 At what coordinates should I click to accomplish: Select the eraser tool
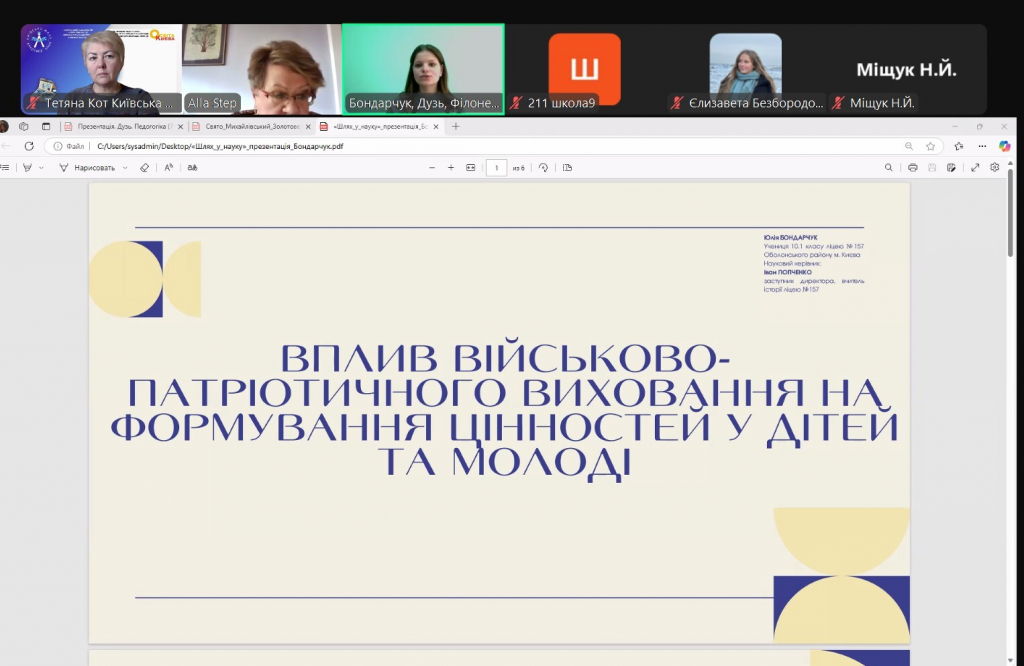[144, 168]
